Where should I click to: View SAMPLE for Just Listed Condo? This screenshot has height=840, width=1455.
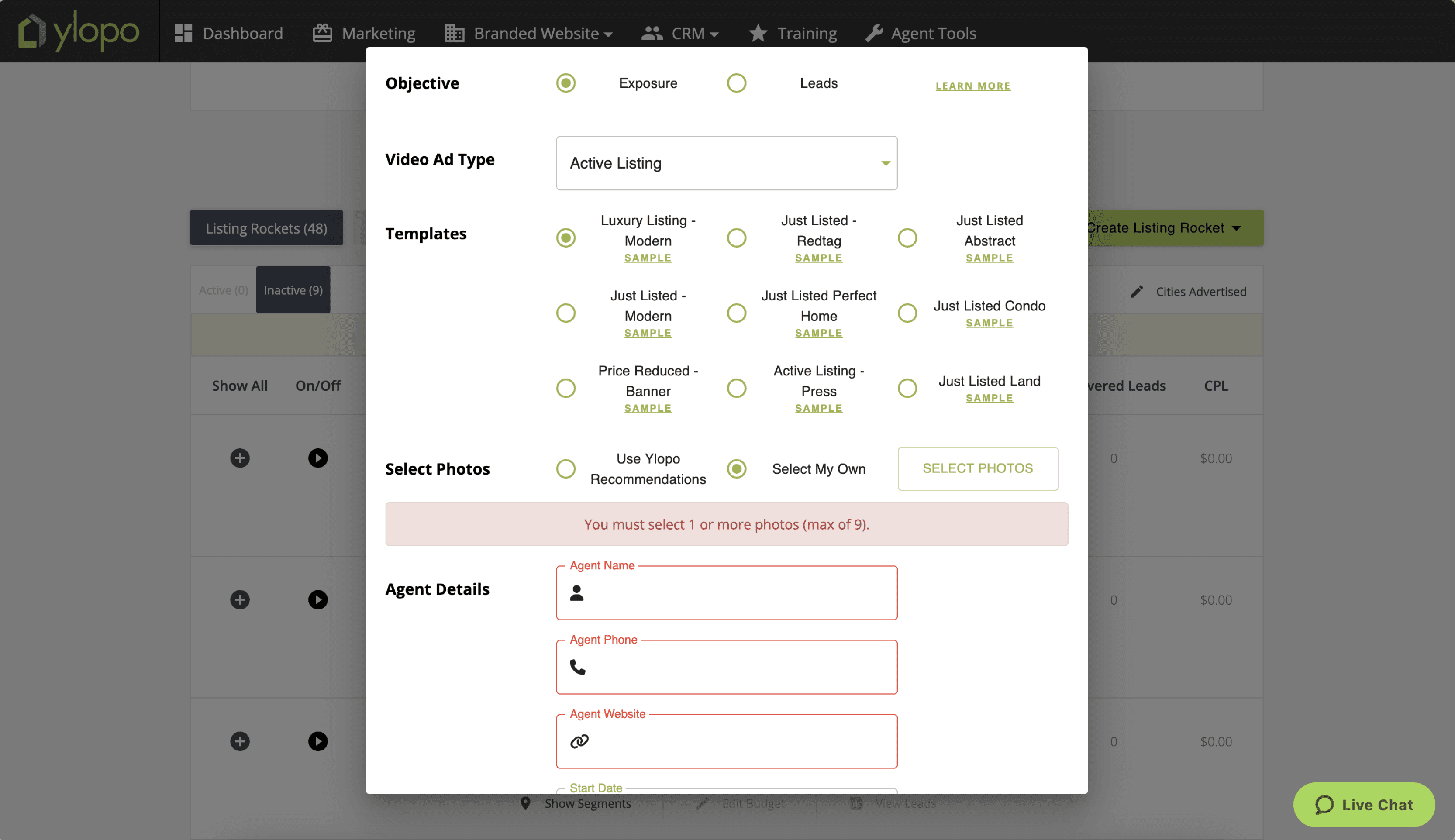coord(989,323)
